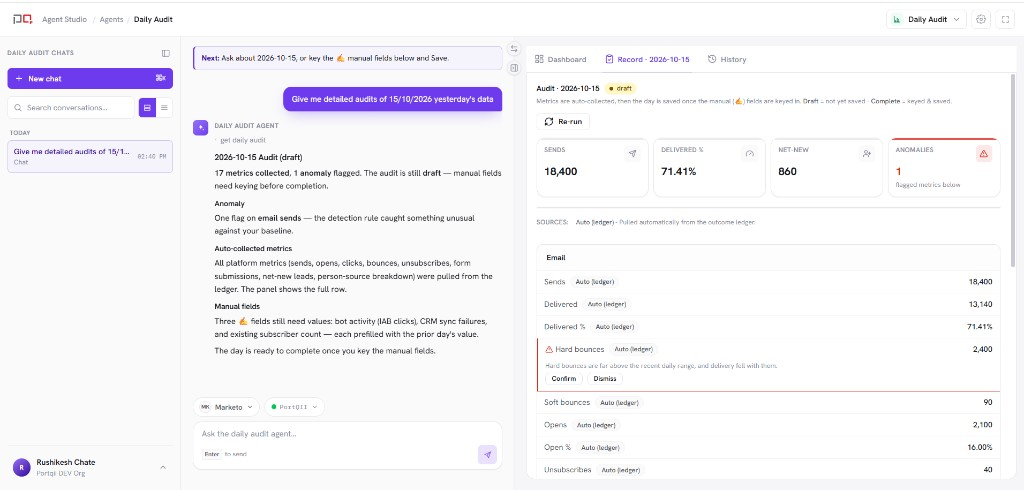Viewport: 1024px width, 490px height.
Task: Click the Delivered % gauge icon
Action: [750, 154]
